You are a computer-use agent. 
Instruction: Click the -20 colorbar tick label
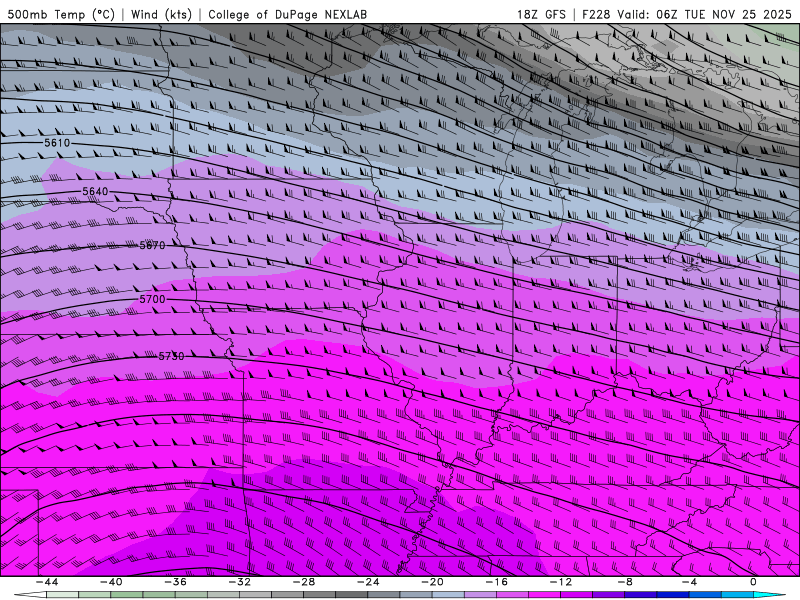(432, 582)
